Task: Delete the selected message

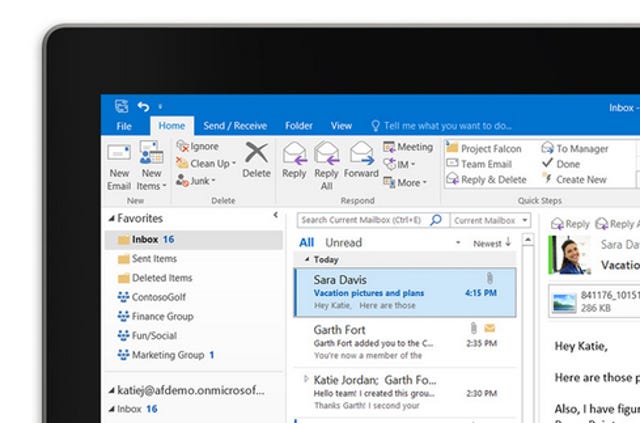Action: coord(256,160)
